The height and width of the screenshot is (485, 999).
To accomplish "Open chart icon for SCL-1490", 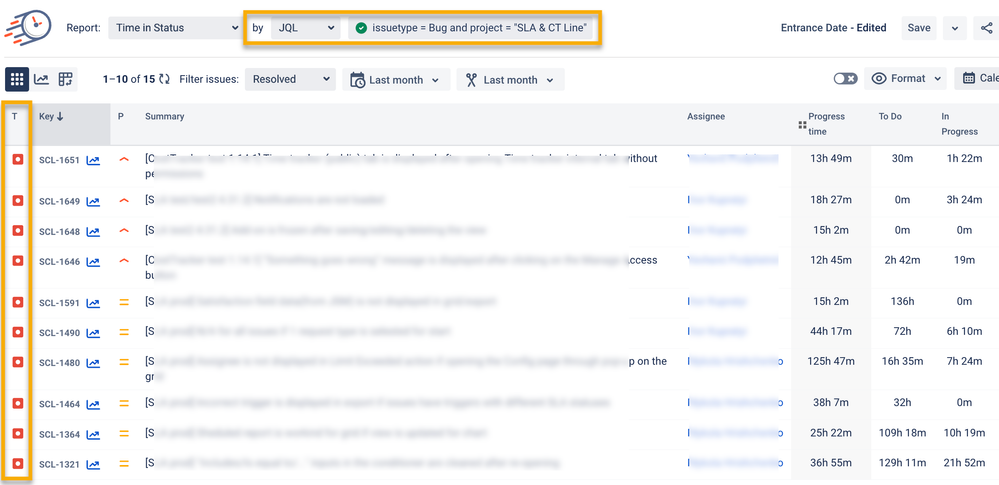I will point(93,333).
